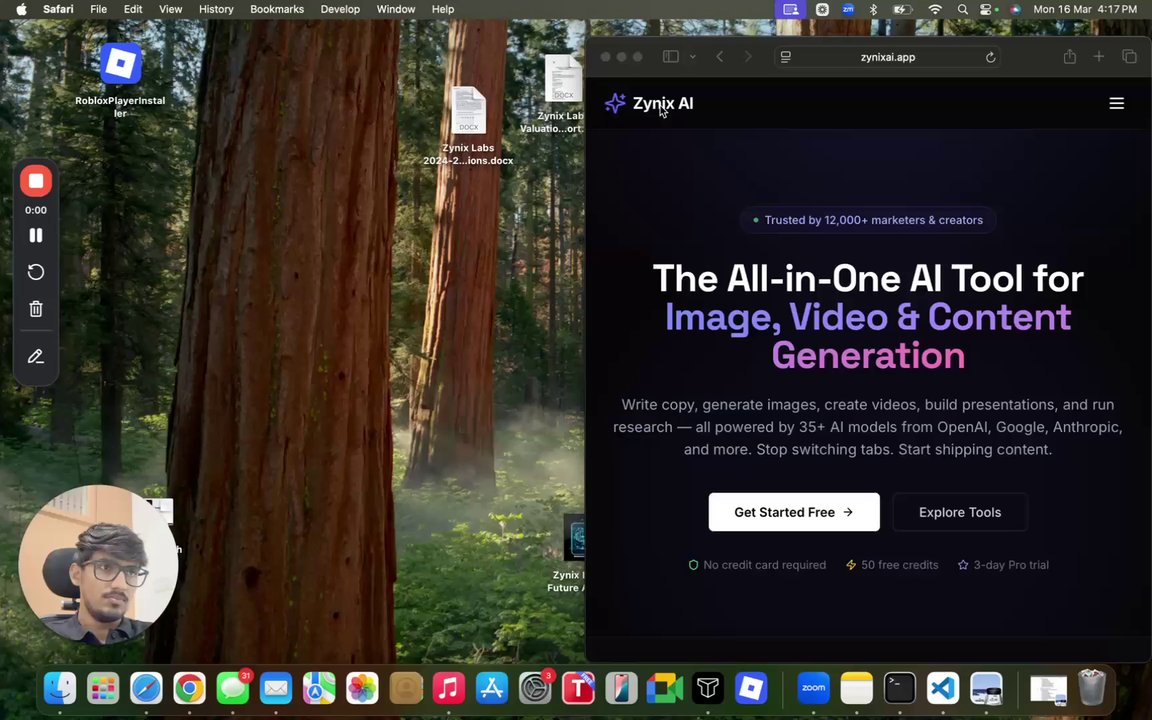Open the Develop menu

point(340,9)
